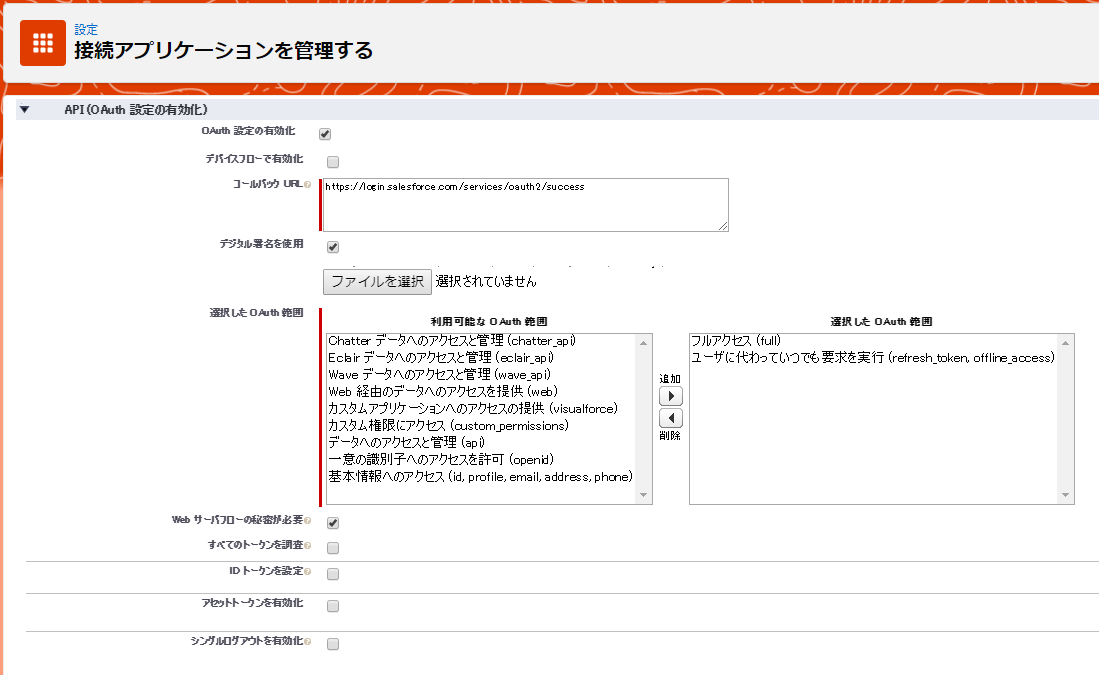The height and width of the screenshot is (675, 1099).
Task: Click help icon beside すべてのトークンを調査
Action: 308,546
